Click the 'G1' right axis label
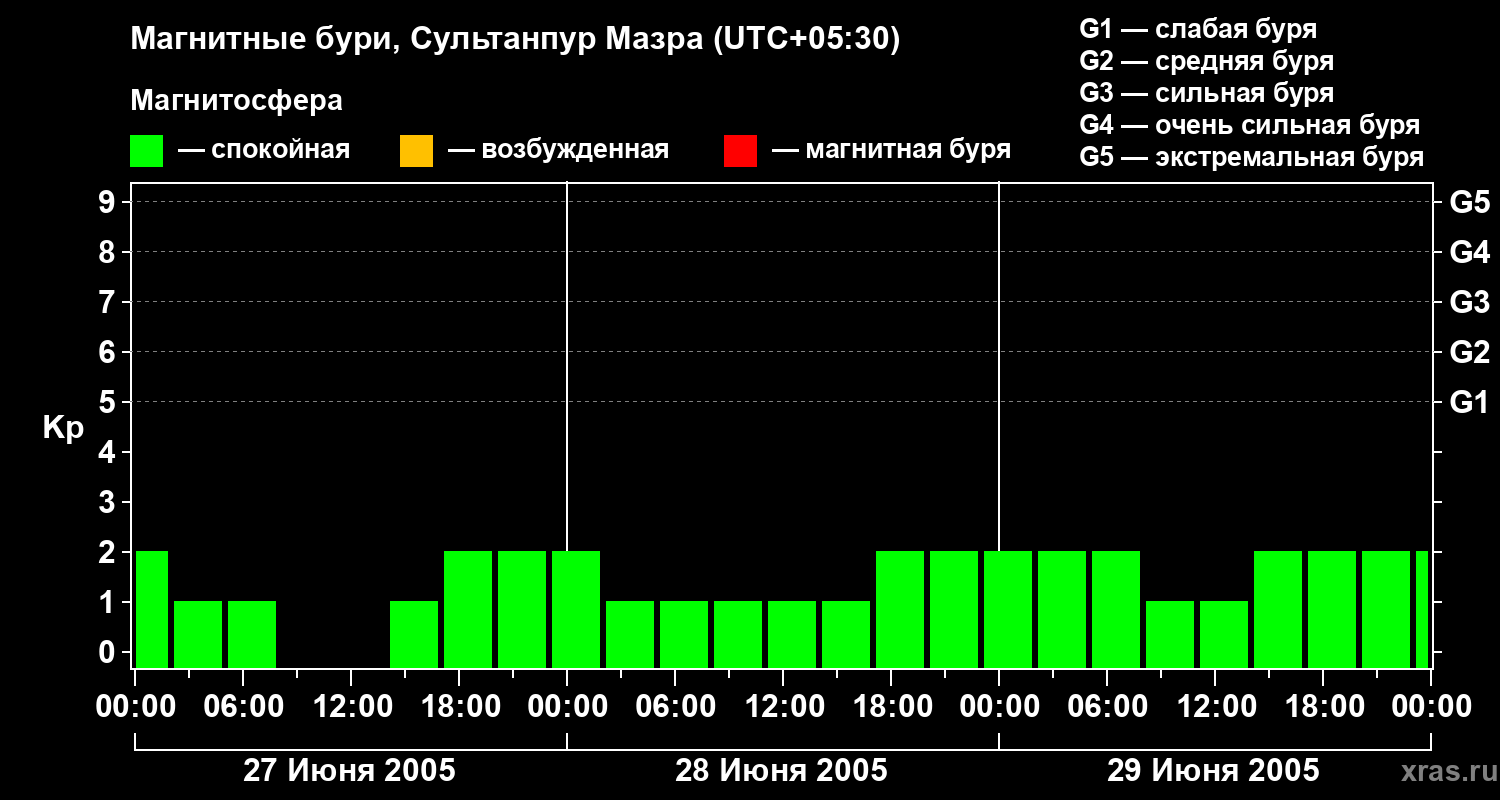This screenshot has width=1500, height=800. coord(1470,402)
